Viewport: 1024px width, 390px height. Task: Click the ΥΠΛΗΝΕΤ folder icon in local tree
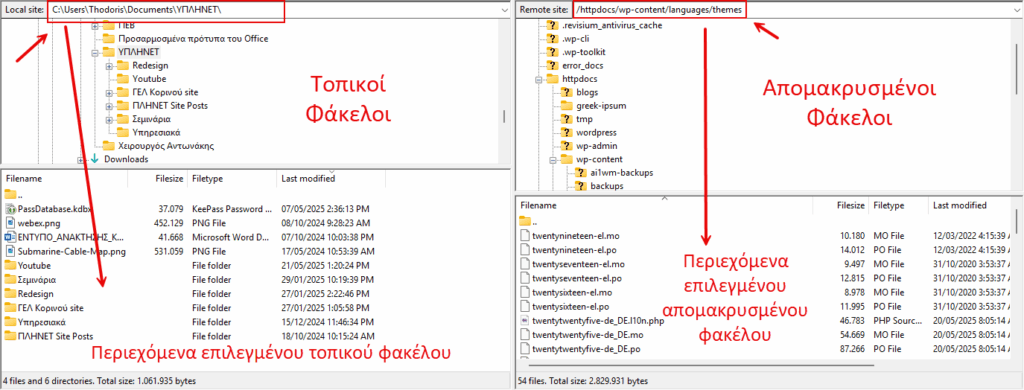108,52
